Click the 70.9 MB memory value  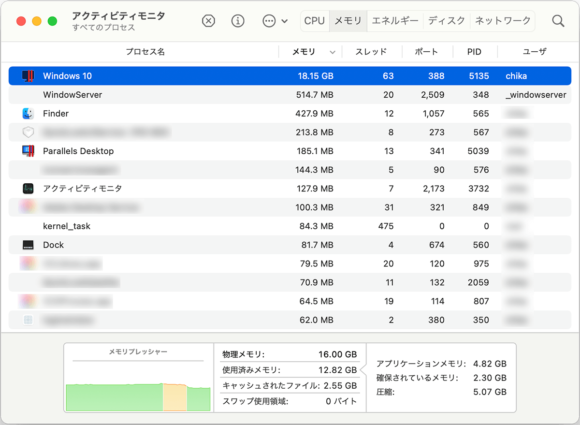click(x=317, y=282)
